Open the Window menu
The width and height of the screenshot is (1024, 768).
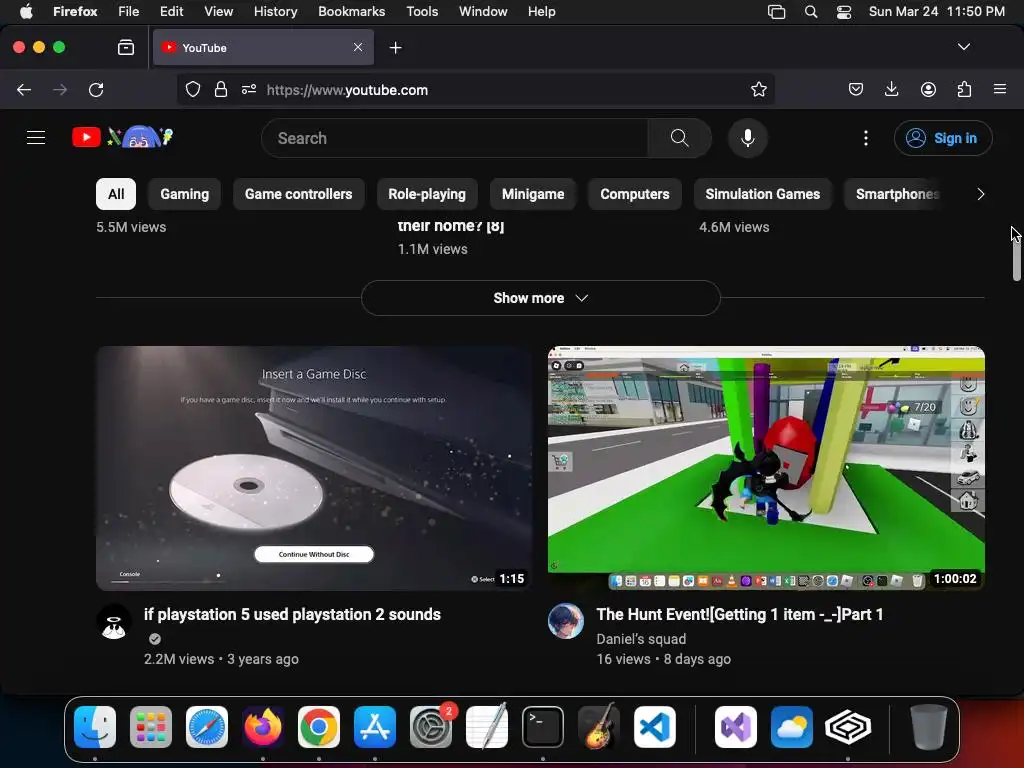pyautogui.click(x=483, y=11)
